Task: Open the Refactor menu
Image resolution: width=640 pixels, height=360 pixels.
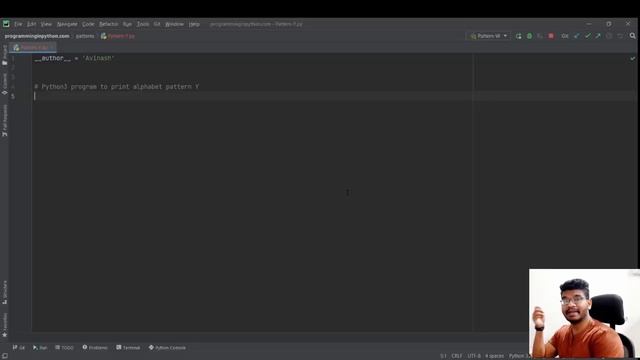Action: 109,24
